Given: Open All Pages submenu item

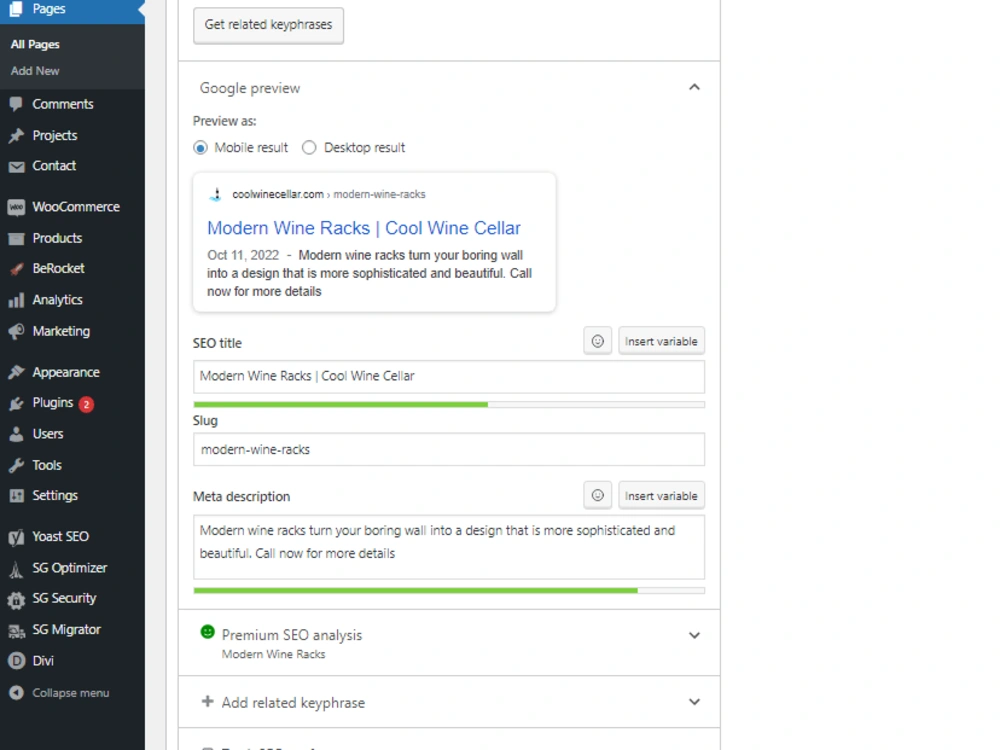Looking at the screenshot, I should 35,45.
